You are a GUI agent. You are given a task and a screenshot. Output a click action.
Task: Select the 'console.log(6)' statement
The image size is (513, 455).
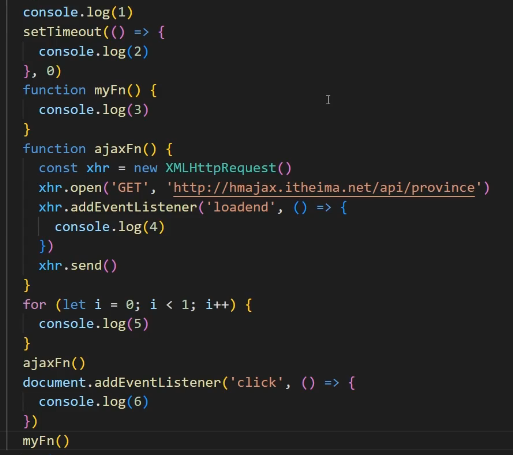[94, 402]
